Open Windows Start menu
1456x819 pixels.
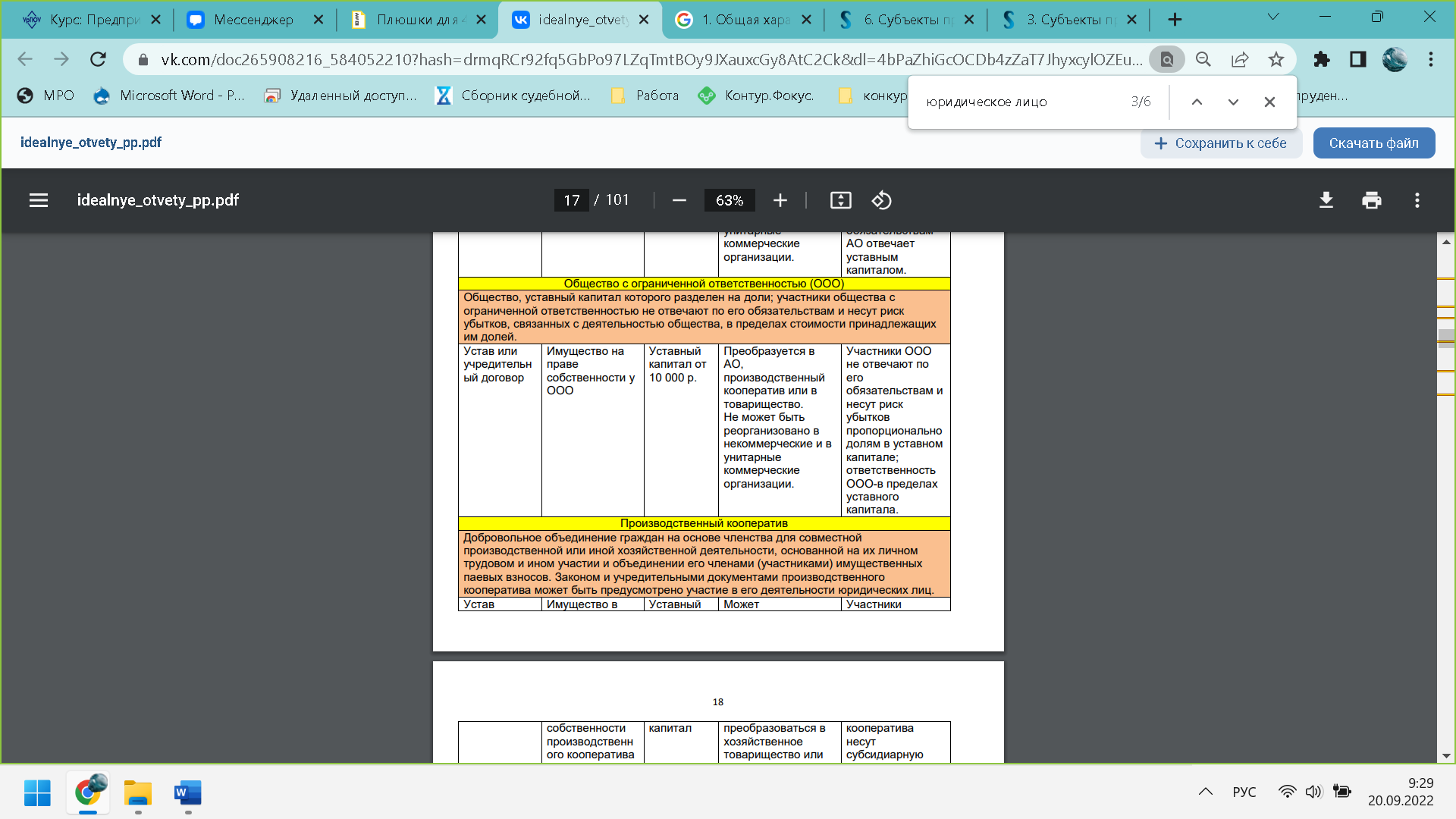(x=37, y=792)
